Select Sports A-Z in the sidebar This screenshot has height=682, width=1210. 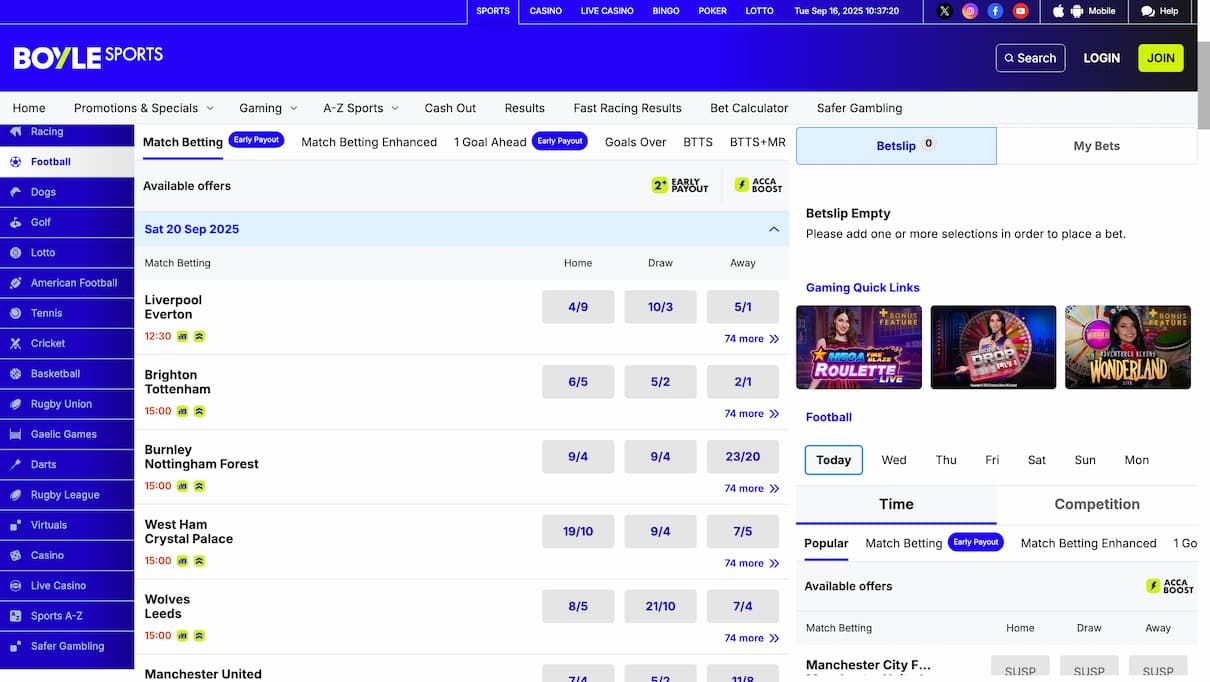pos(67,616)
